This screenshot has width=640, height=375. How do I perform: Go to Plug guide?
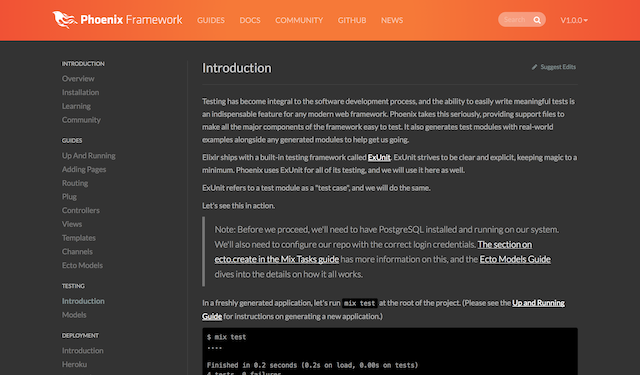tap(69, 197)
